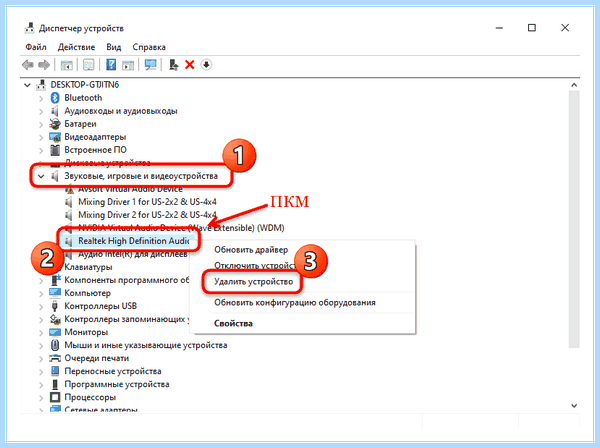600x448 pixels.
Task: Select Контроллеры USB tree item
Action: 100,306
